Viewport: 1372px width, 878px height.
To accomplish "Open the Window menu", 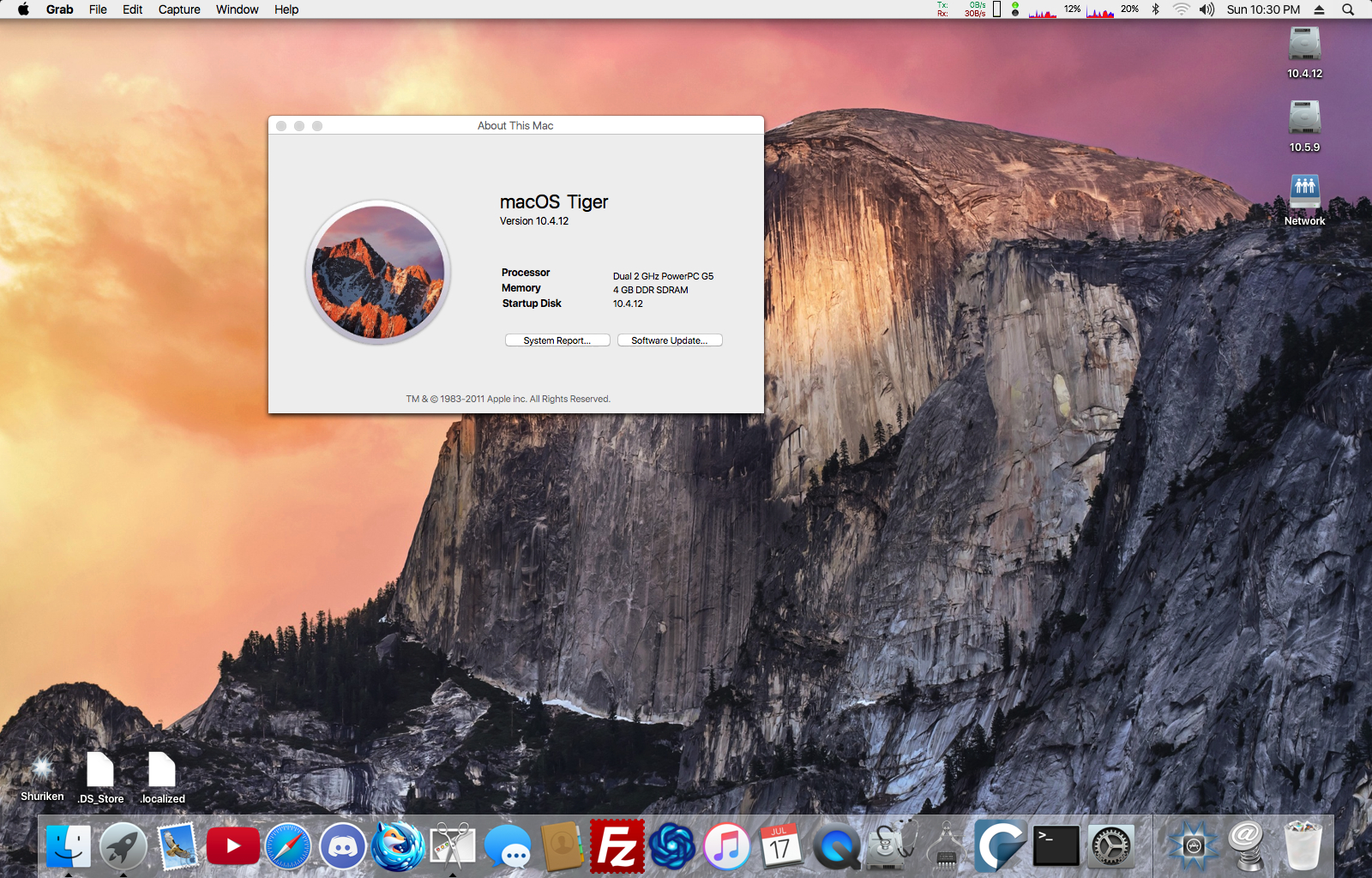I will click(238, 9).
